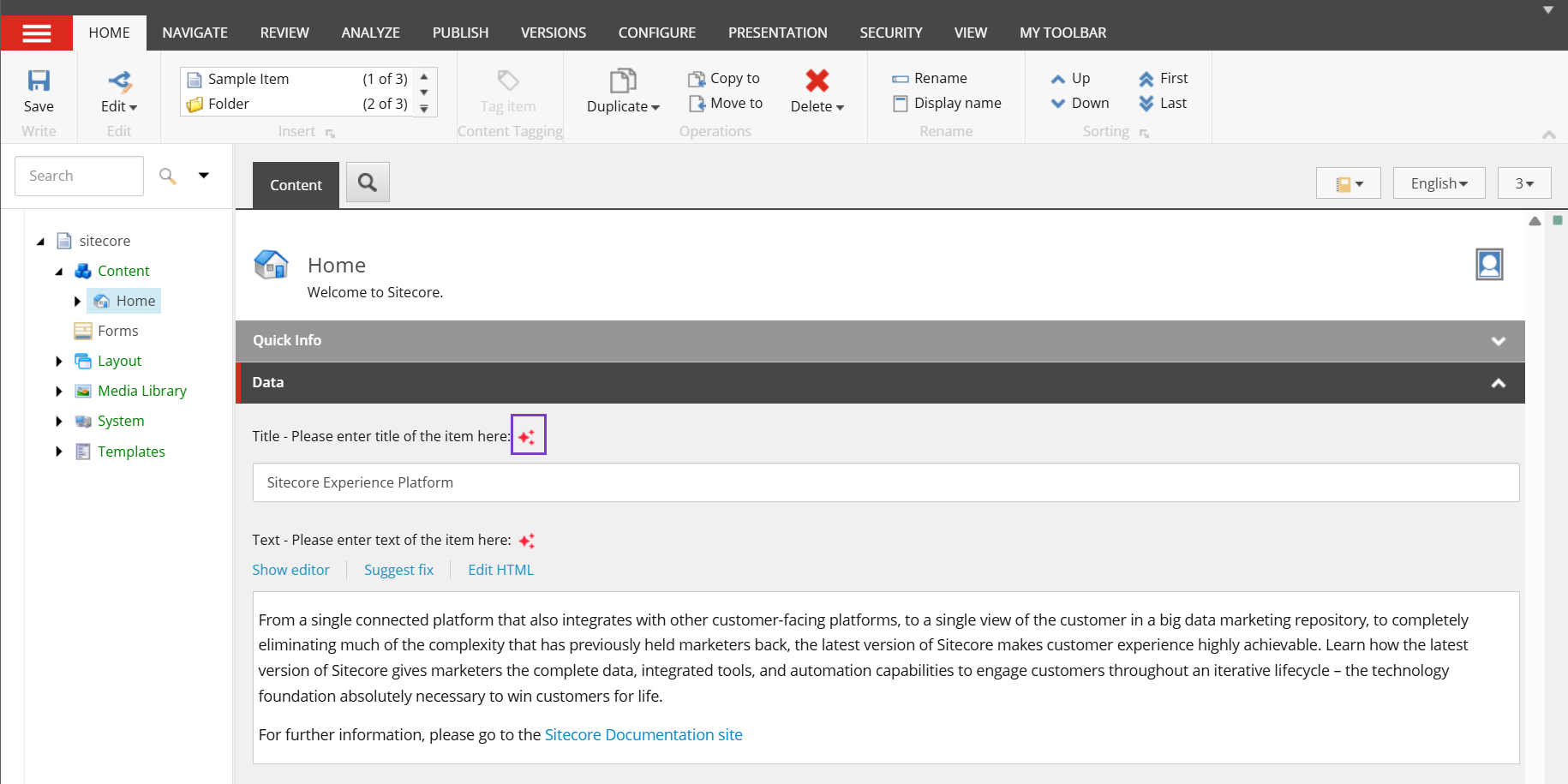This screenshot has width=1568, height=784.
Task: Collapse the ribbon with the up chevron
Action: 1549,135
